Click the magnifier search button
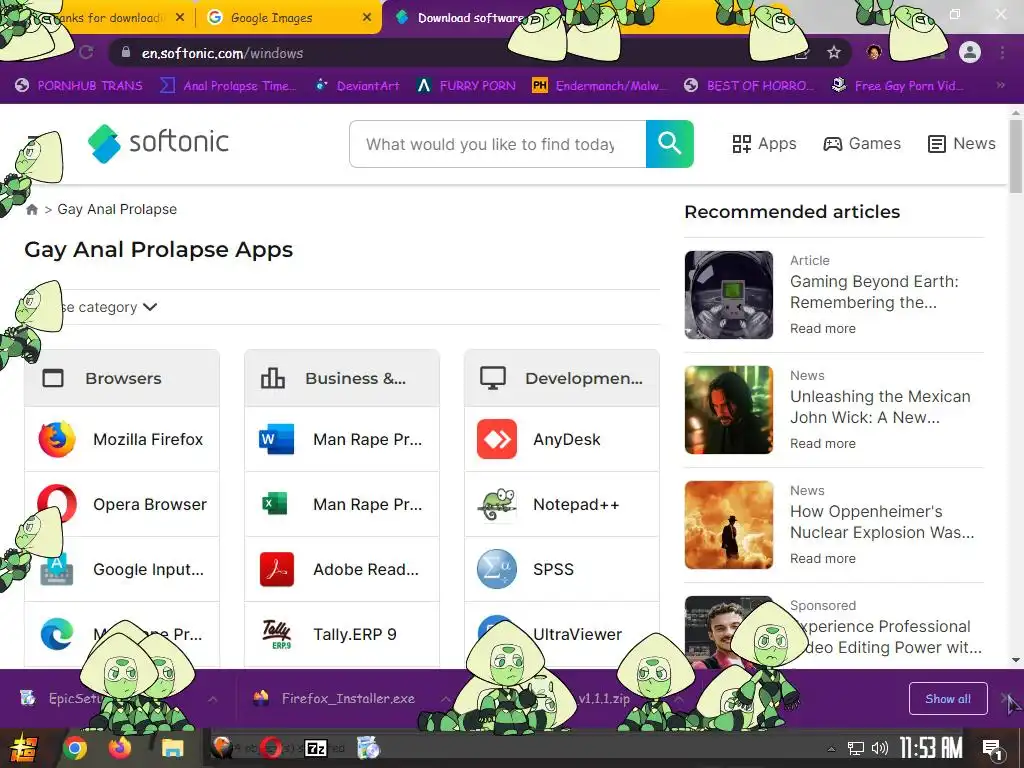Screen dimensions: 1024x768 coord(669,144)
